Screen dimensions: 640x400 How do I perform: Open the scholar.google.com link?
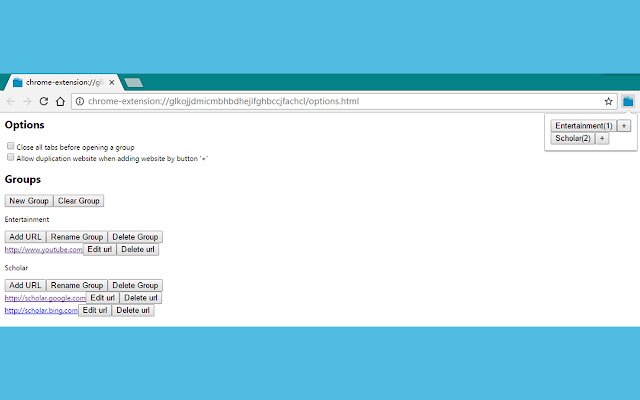tap(45, 298)
